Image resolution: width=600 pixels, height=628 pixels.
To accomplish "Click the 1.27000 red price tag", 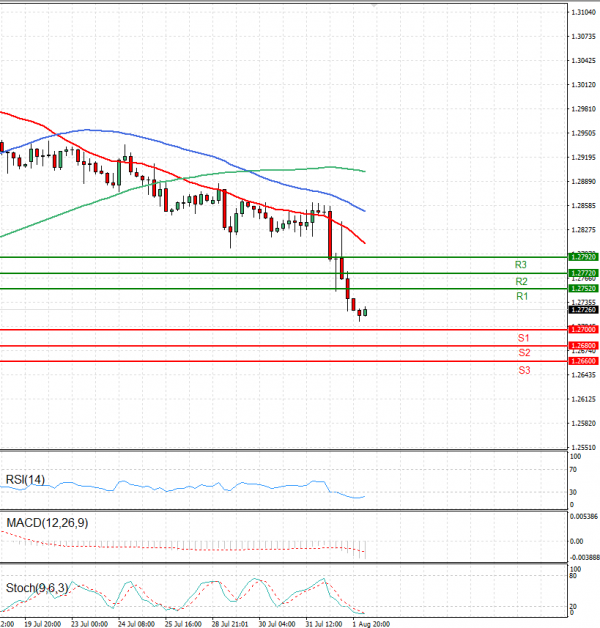I will point(583,329).
